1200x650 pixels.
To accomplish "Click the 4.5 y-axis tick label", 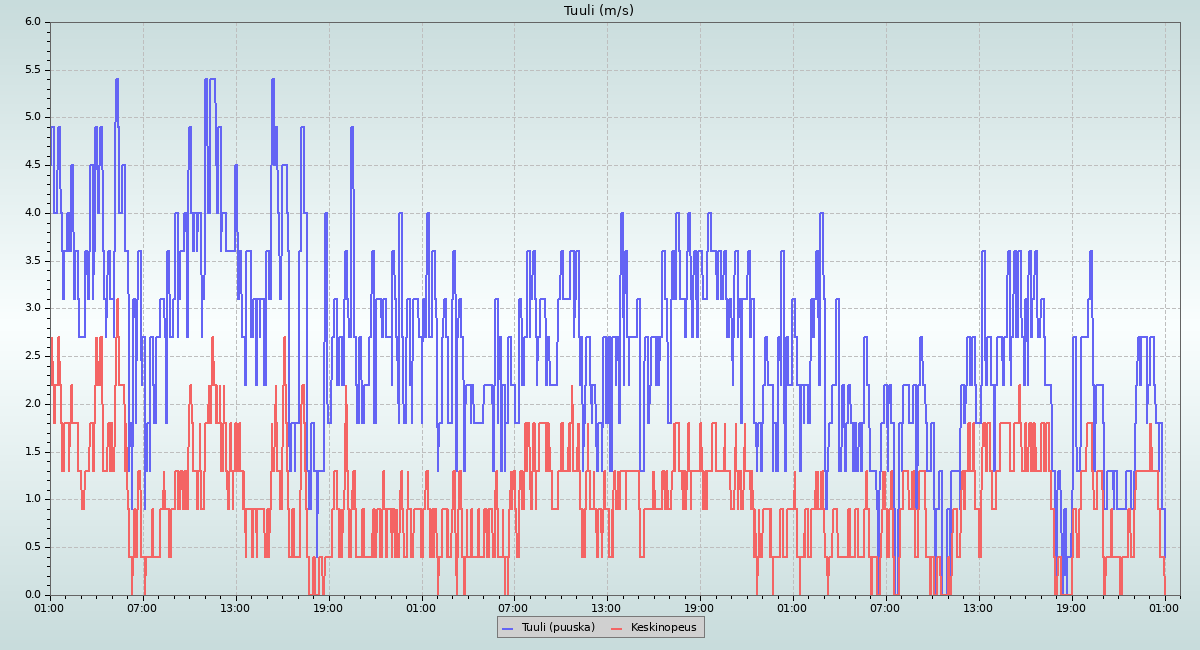I will pos(33,165).
